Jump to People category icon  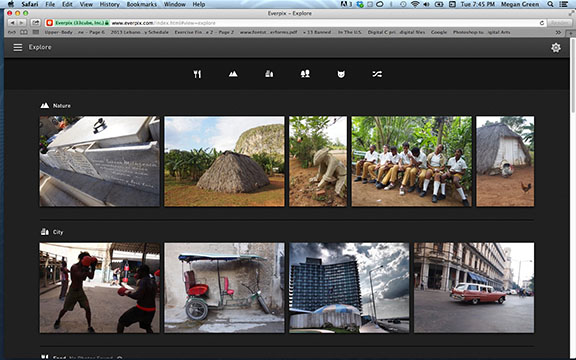305,74
